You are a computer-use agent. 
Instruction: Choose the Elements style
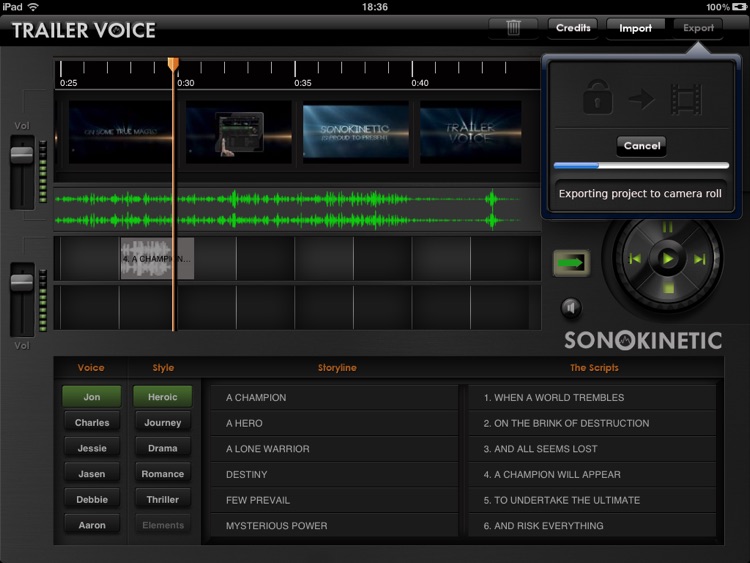click(162, 525)
